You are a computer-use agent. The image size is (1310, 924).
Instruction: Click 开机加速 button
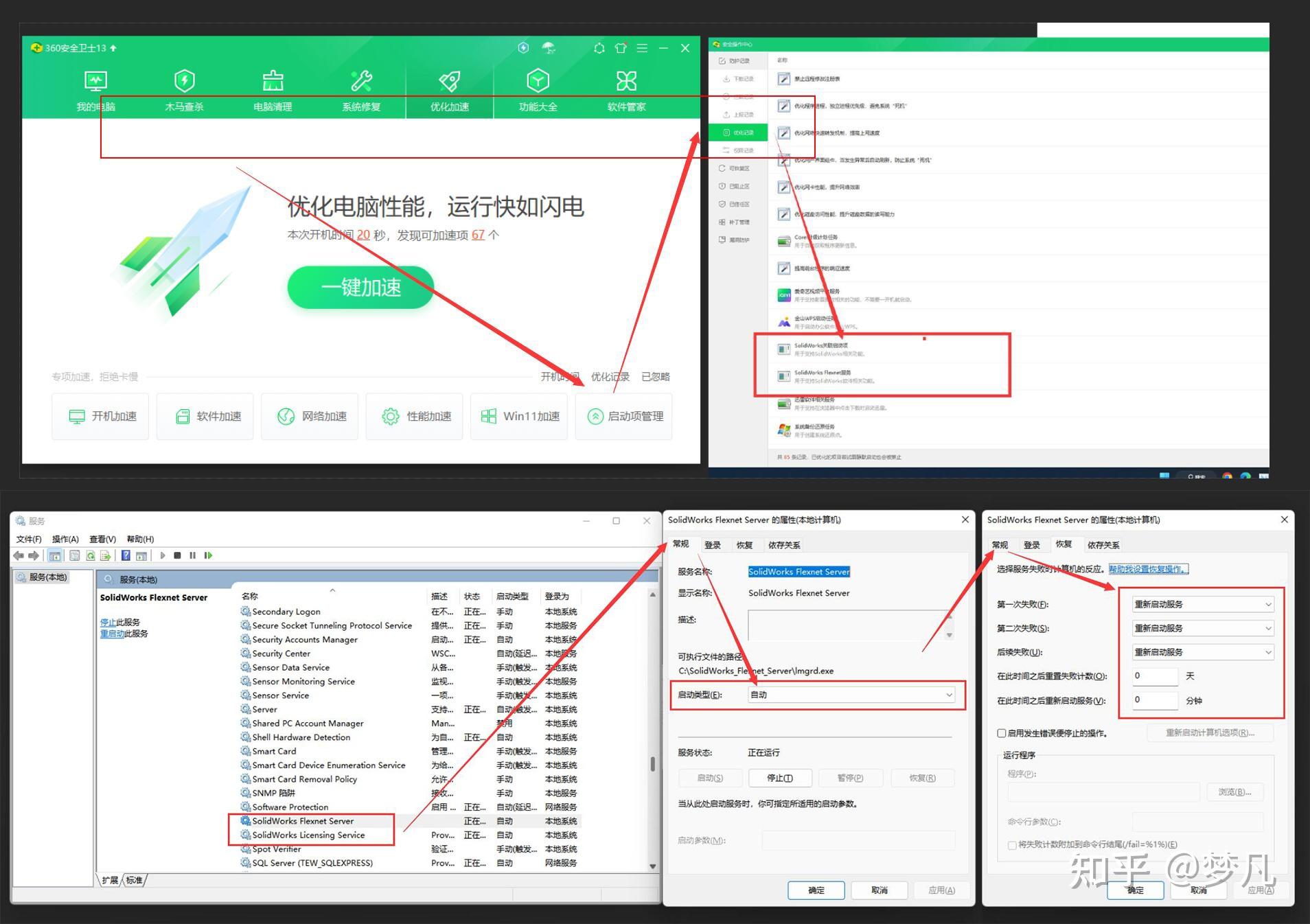coord(100,416)
